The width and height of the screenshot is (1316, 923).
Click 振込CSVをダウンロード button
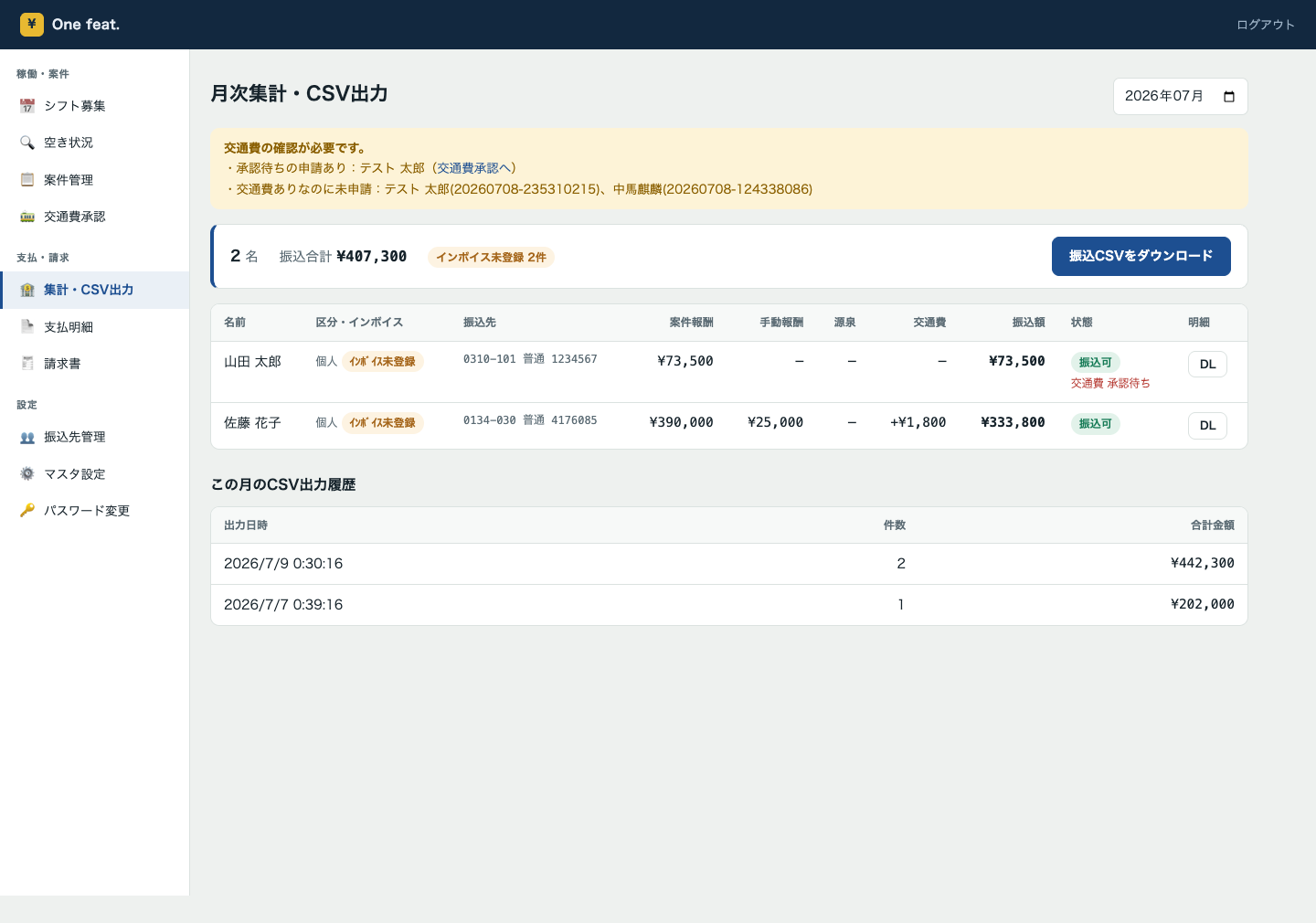pyautogui.click(x=1141, y=256)
